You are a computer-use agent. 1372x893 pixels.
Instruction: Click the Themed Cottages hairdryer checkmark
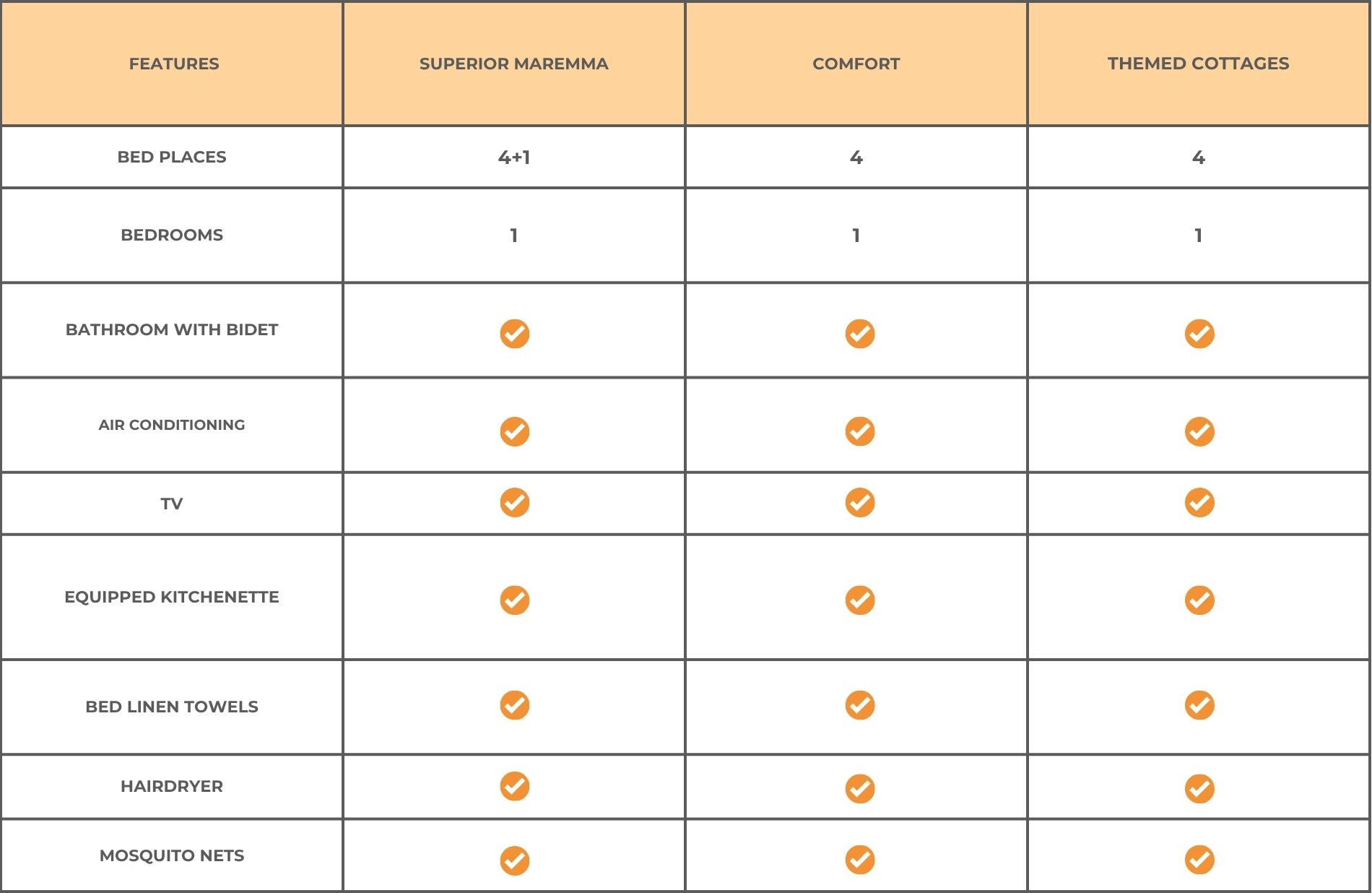1199,788
